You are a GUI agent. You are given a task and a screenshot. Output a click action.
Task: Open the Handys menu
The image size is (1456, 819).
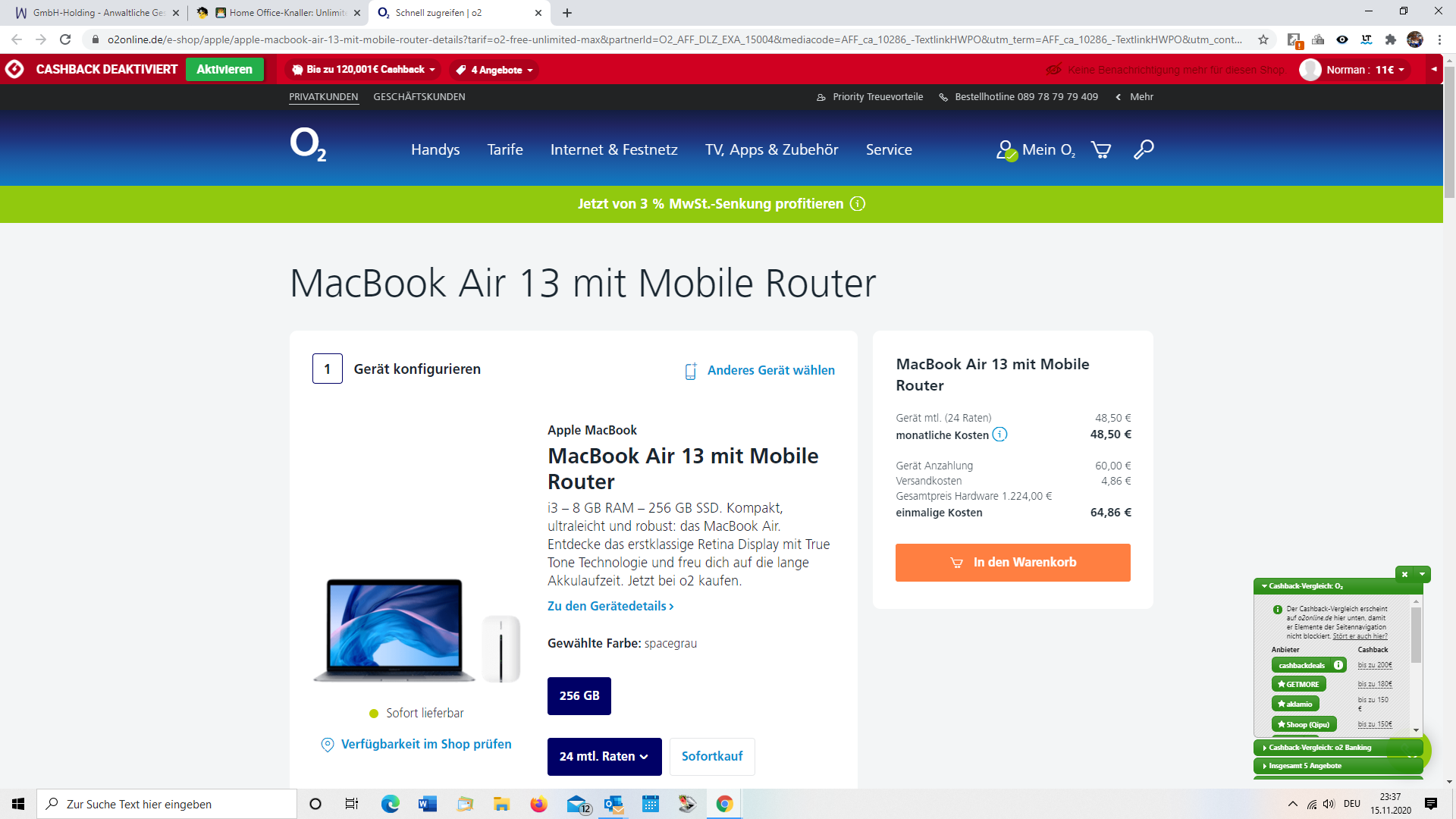(435, 149)
